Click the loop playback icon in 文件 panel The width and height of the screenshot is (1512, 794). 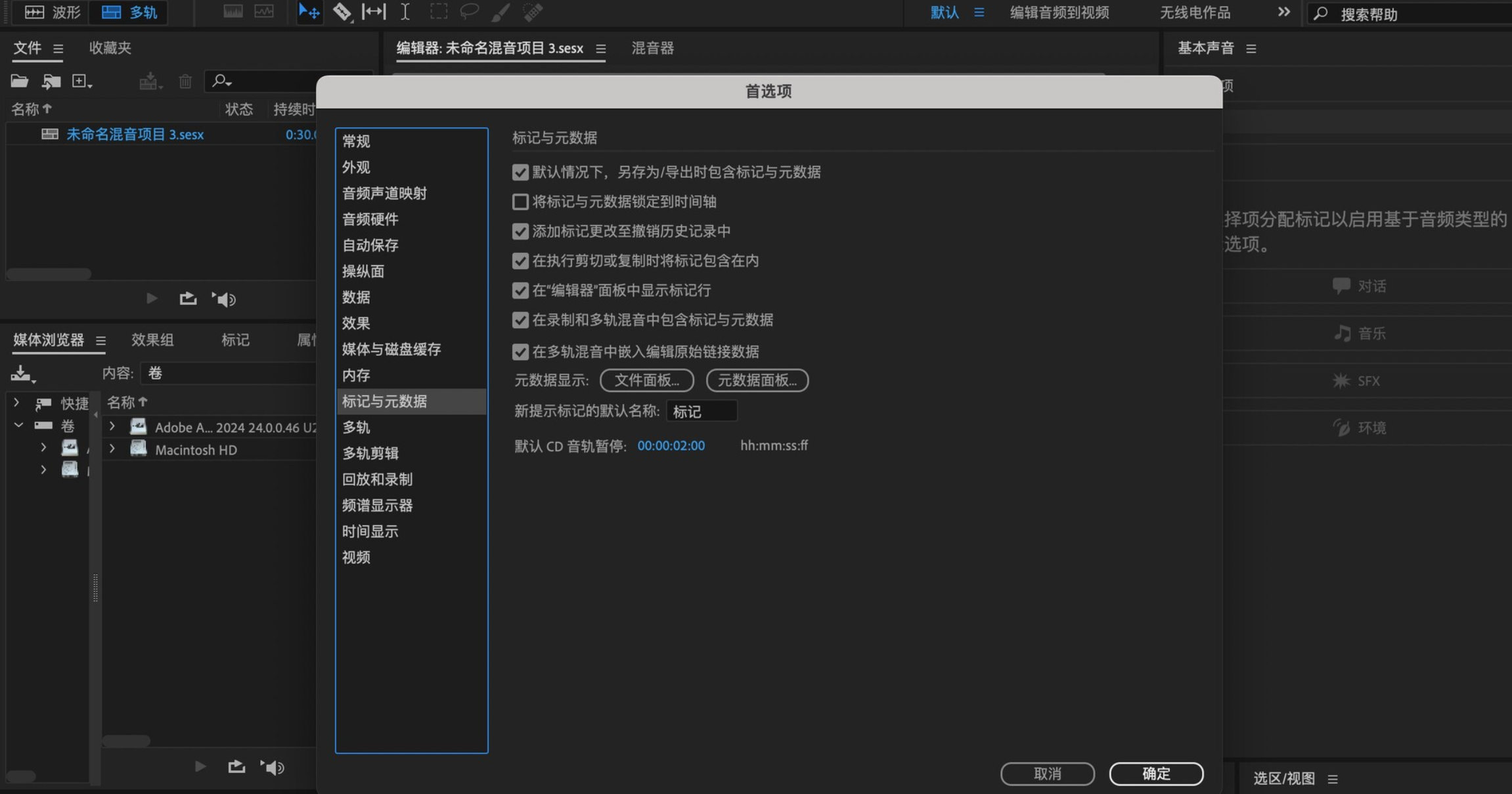point(188,299)
